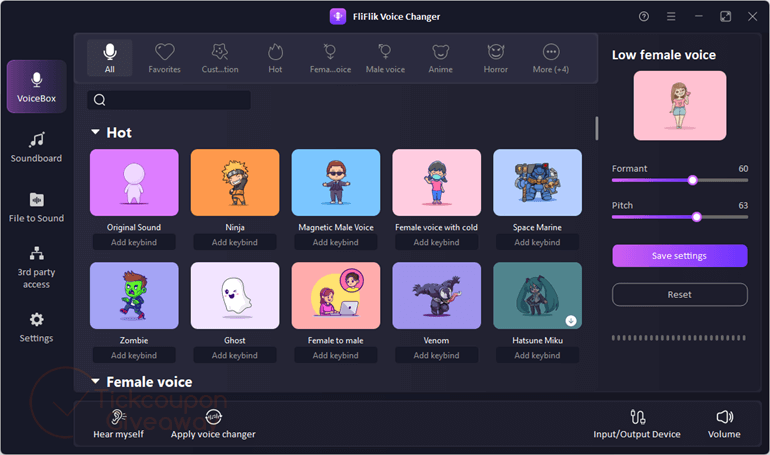Add keybind for Female voice with cold
This screenshot has height=455, width=770.
coord(437,242)
